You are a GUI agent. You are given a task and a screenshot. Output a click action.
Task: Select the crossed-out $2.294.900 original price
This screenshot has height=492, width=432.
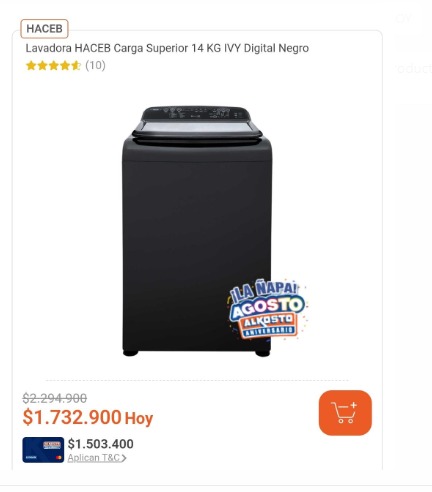(x=55, y=398)
